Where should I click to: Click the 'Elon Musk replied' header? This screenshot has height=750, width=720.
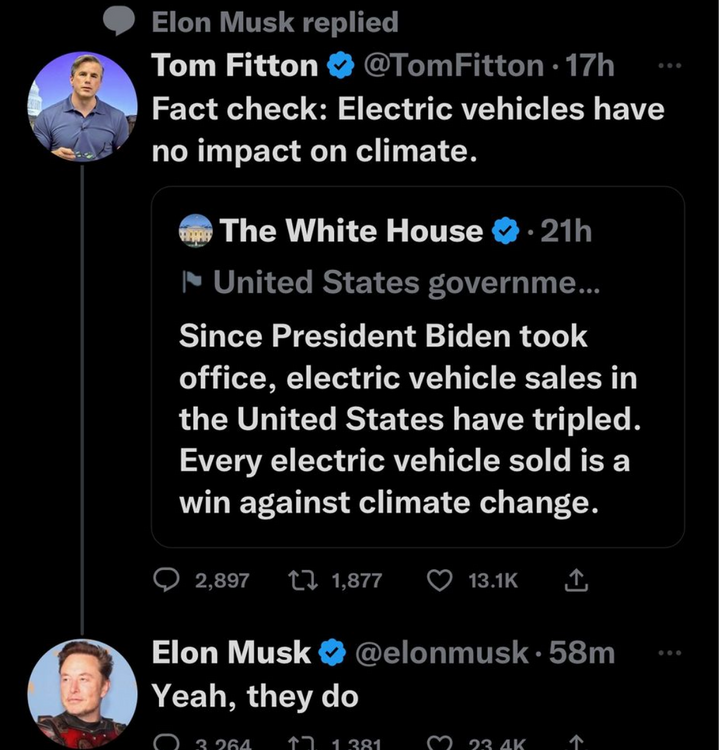click(275, 21)
